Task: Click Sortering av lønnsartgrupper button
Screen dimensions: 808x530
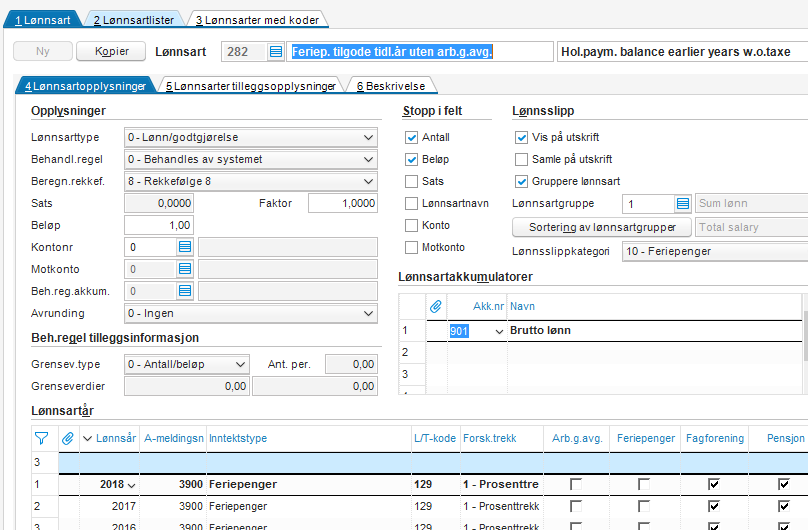Action: (602, 227)
